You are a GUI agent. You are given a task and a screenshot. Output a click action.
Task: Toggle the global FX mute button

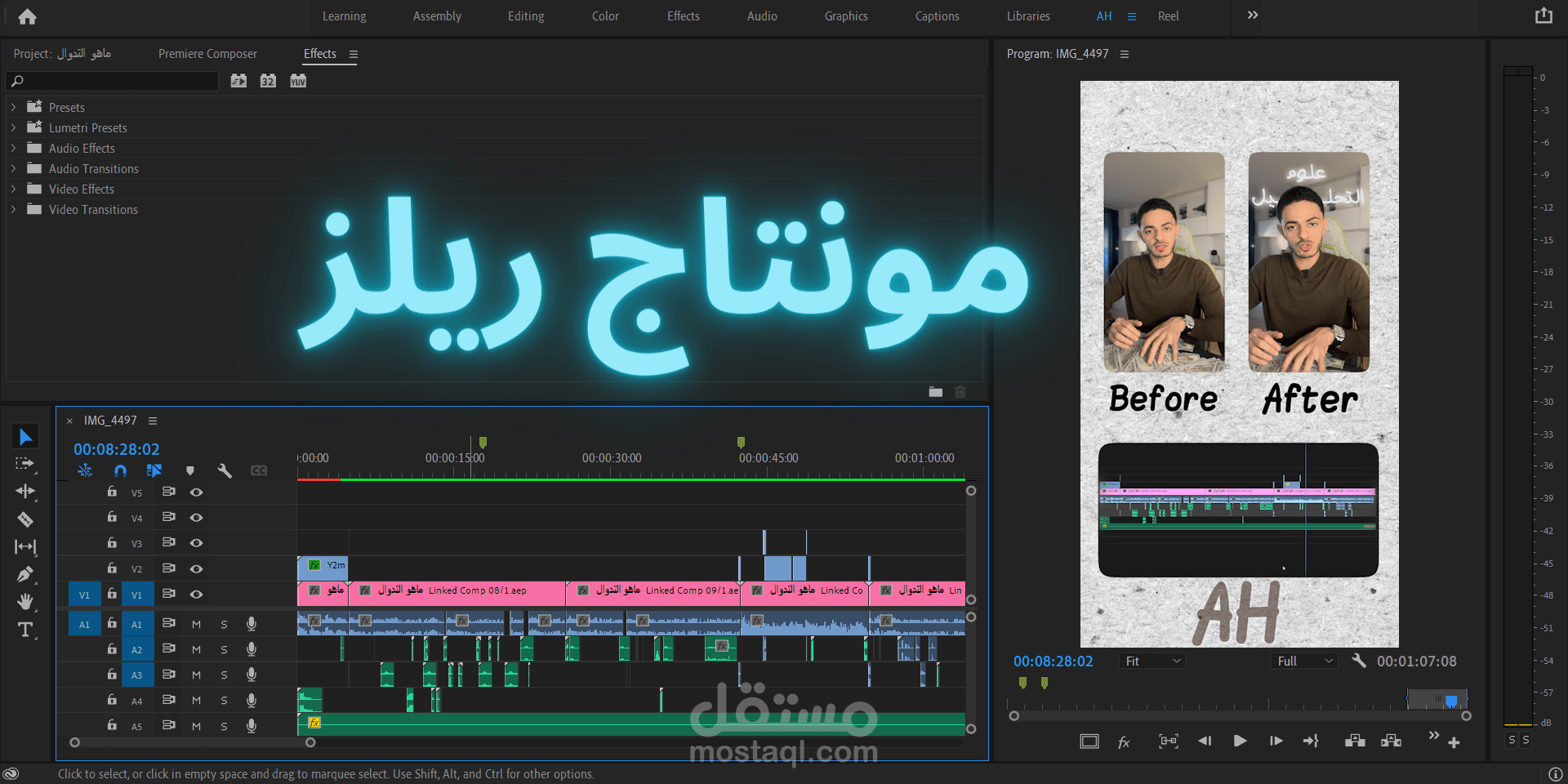[1124, 742]
